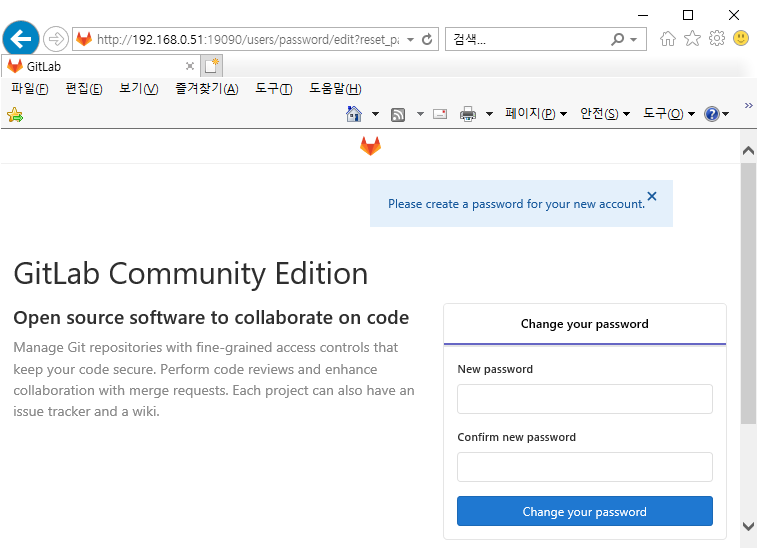
Task: Open the 도움말(H) menu
Action: [x=335, y=89]
